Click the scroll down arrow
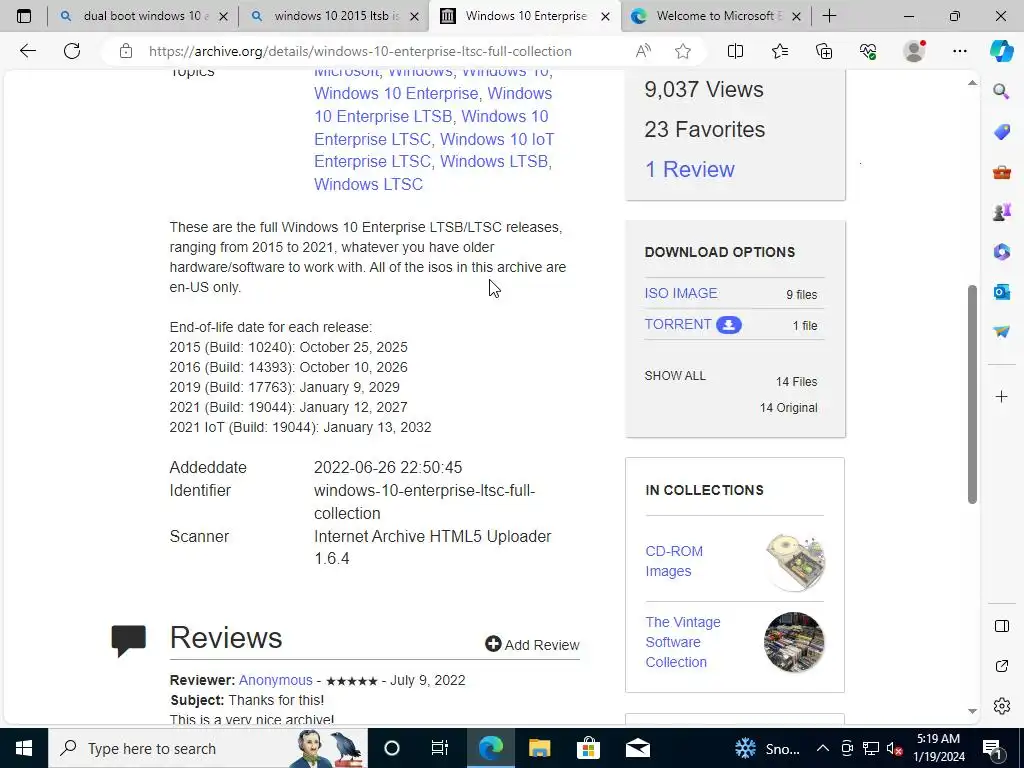1024x768 pixels. (972, 711)
